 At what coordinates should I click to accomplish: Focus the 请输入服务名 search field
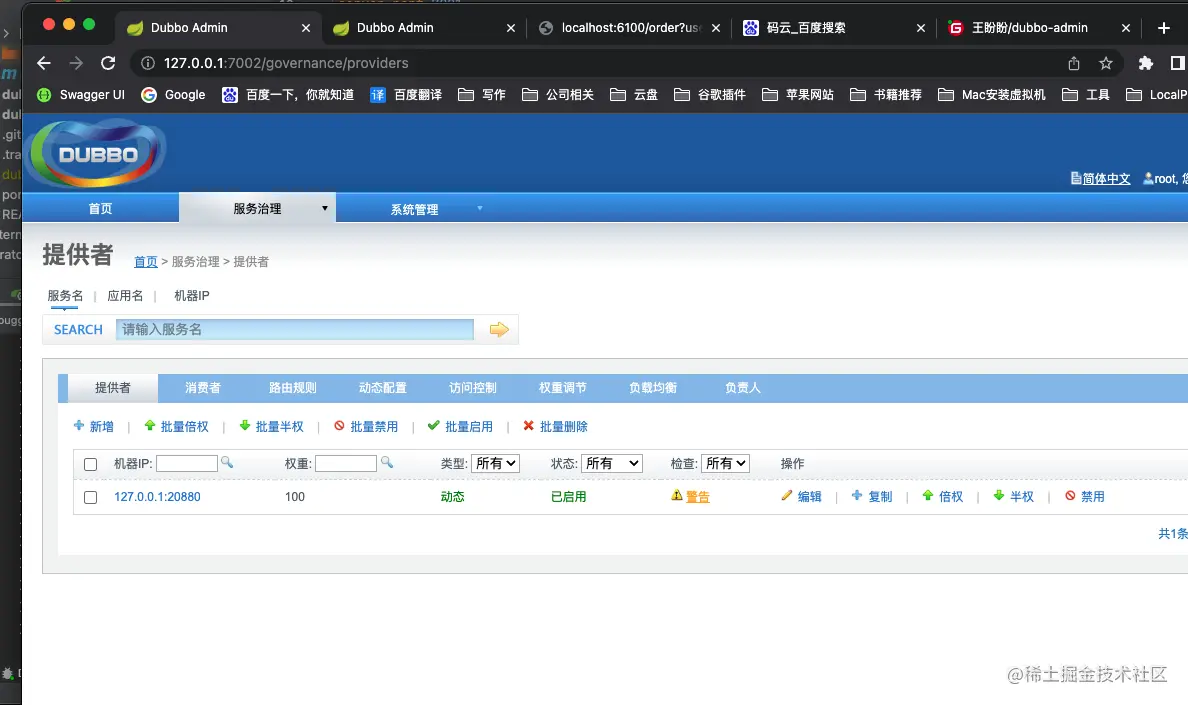click(x=295, y=329)
